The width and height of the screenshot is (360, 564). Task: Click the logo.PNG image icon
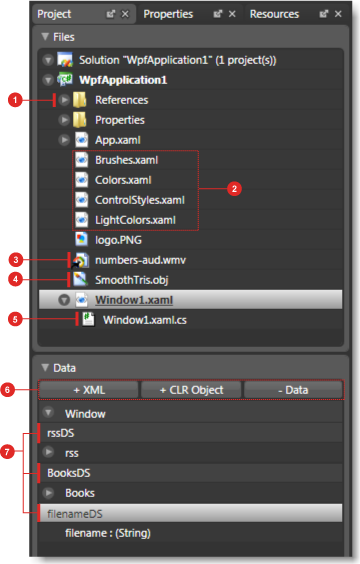(x=82, y=239)
